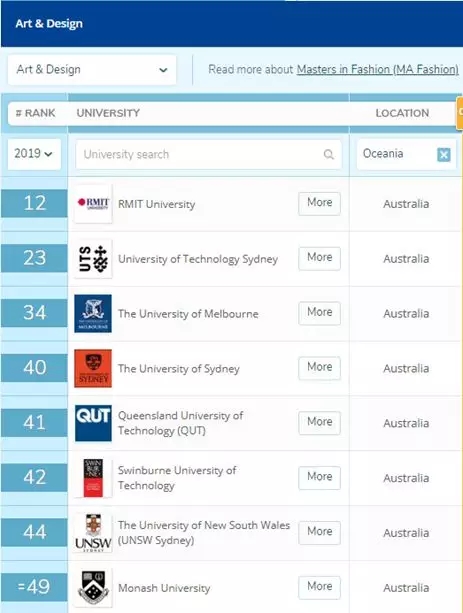Click More for RMIT University
Image resolution: width=463 pixels, height=613 pixels.
[319, 204]
